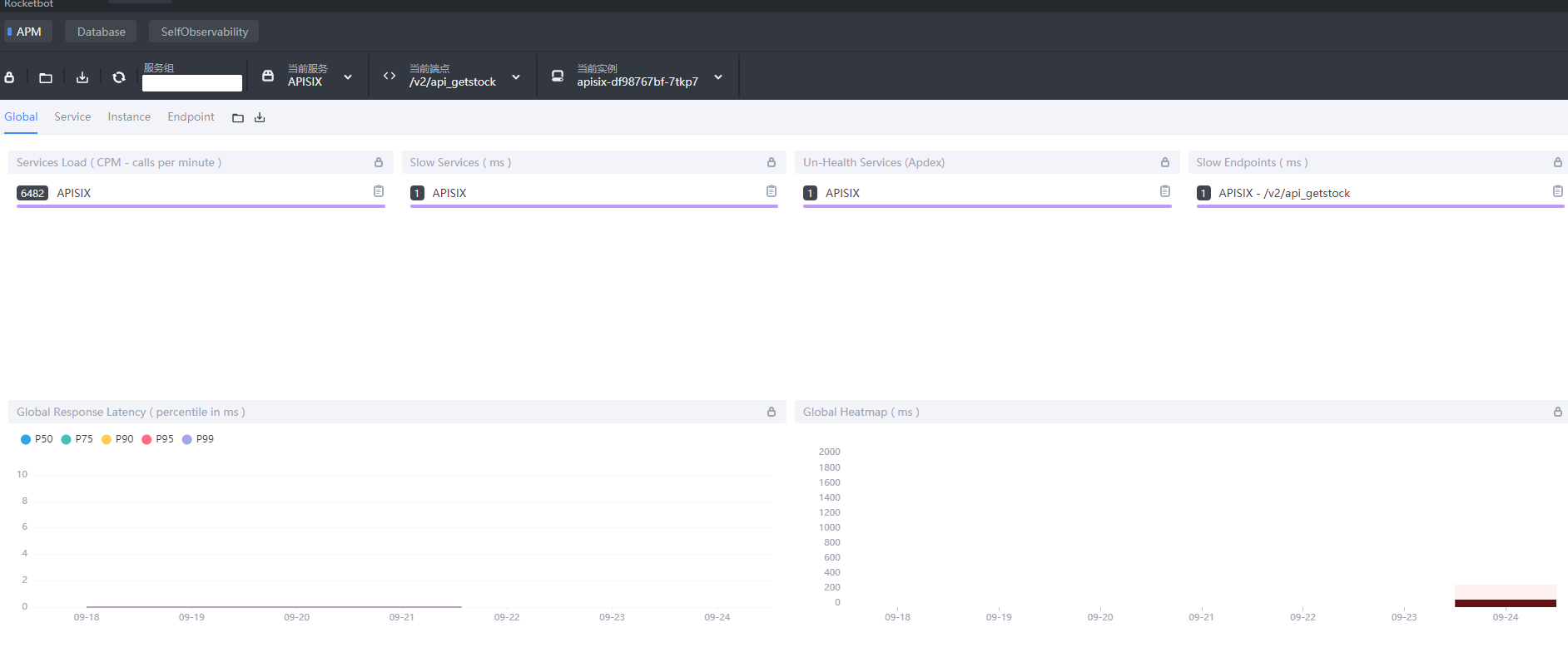
Task: Expand the /v2/api_getstock endpoint dropdown
Action: coord(516,77)
